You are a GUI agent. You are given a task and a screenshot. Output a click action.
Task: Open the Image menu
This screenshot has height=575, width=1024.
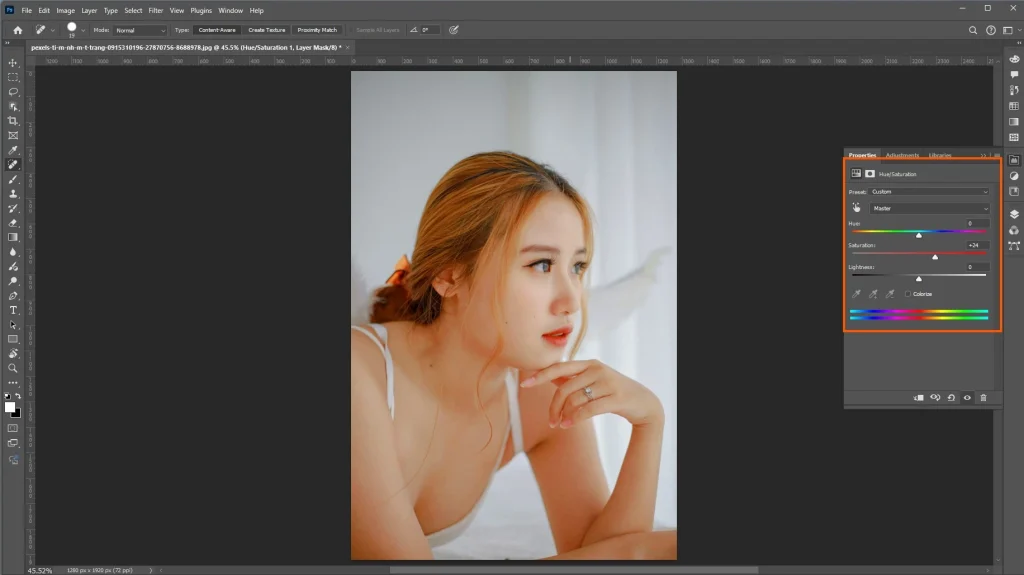click(65, 10)
